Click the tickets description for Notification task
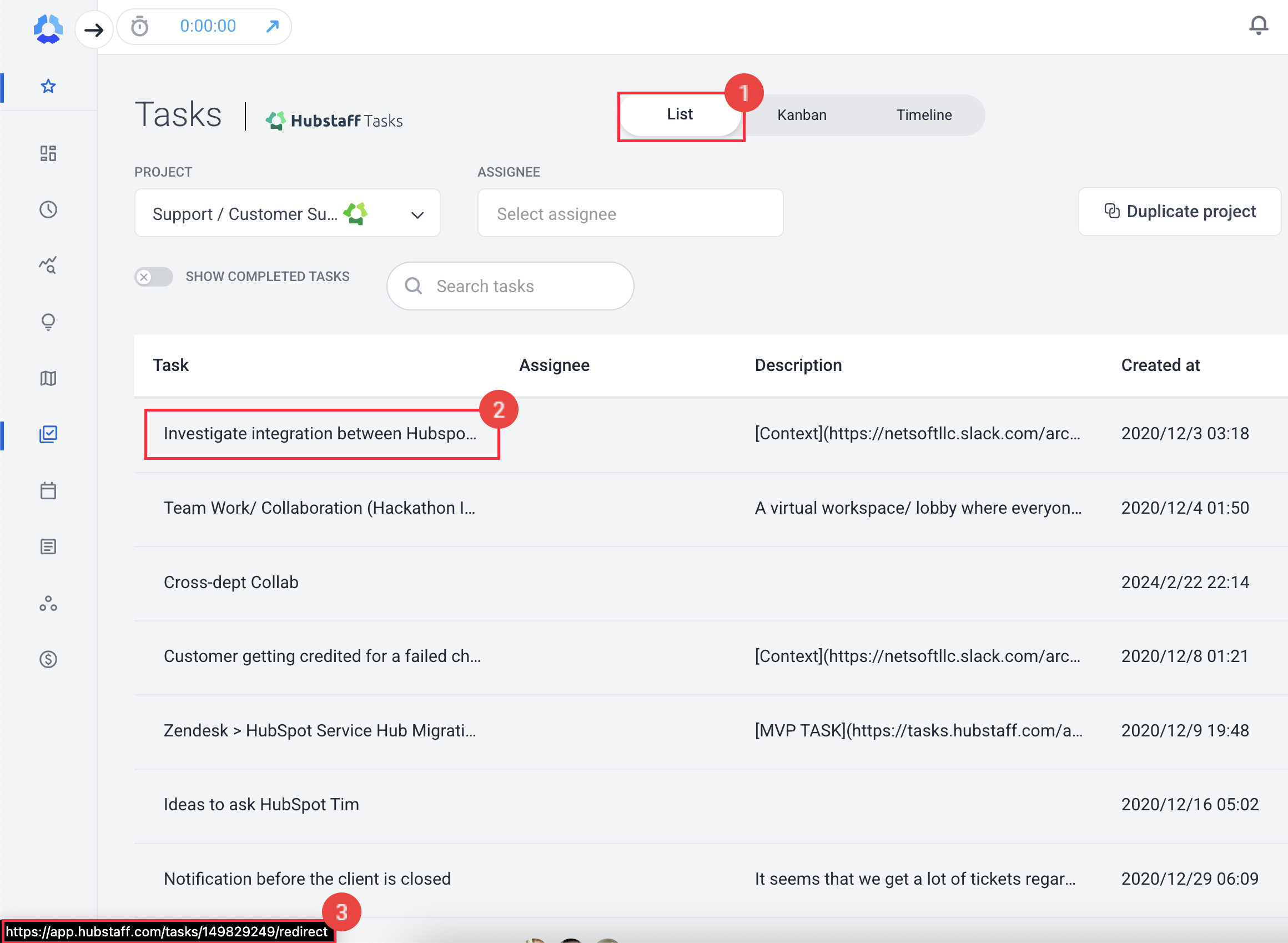 [x=915, y=879]
